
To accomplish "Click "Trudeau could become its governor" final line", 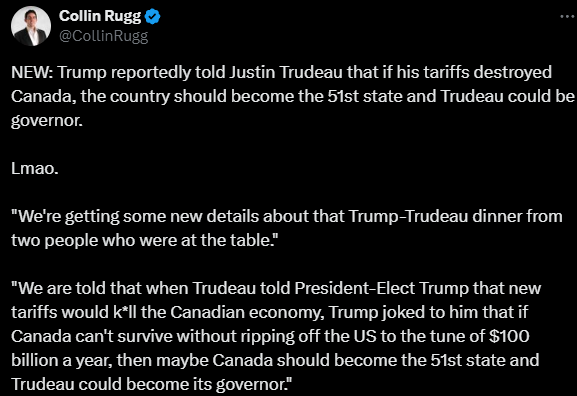I will [x=149, y=385].
